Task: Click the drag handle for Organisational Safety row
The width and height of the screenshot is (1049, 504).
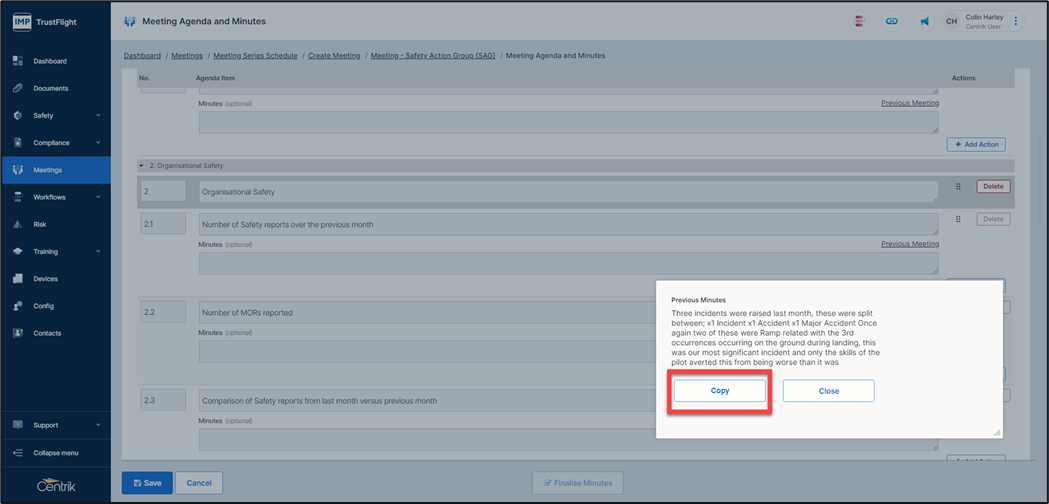Action: (958, 187)
